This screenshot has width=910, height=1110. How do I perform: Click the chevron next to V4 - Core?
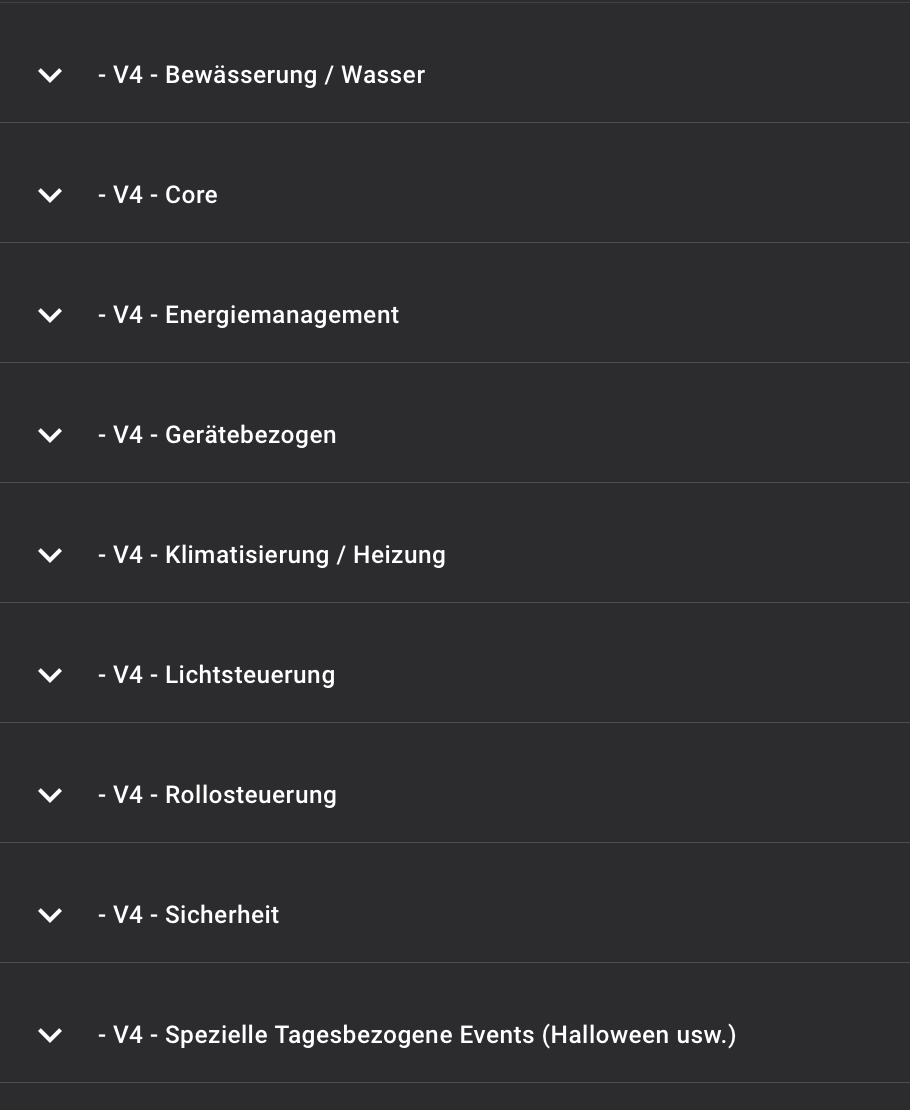click(51, 195)
